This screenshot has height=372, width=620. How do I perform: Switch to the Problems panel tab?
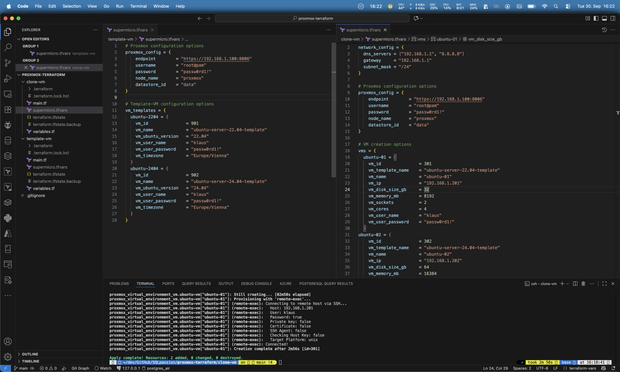[x=119, y=283]
